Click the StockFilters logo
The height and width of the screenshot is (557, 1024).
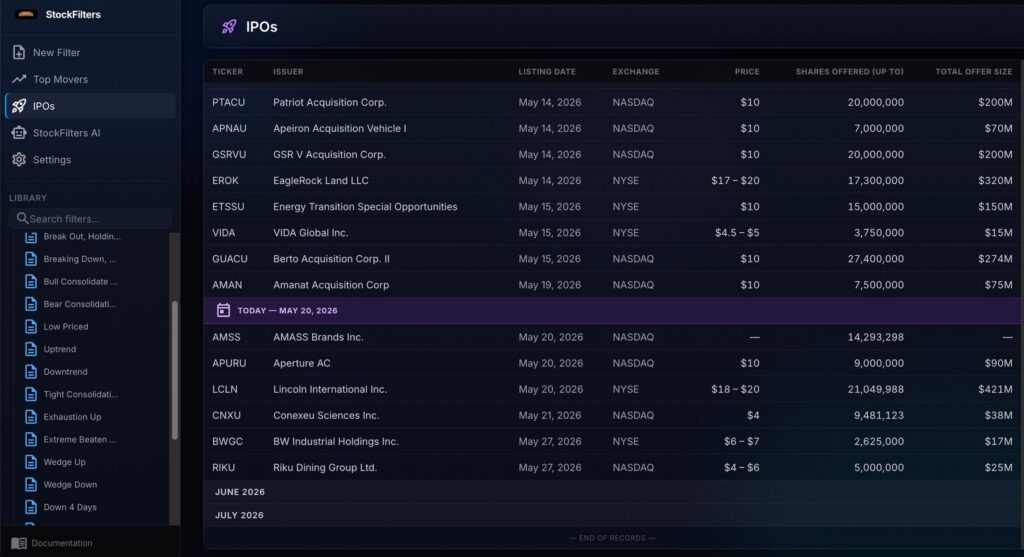pos(25,14)
